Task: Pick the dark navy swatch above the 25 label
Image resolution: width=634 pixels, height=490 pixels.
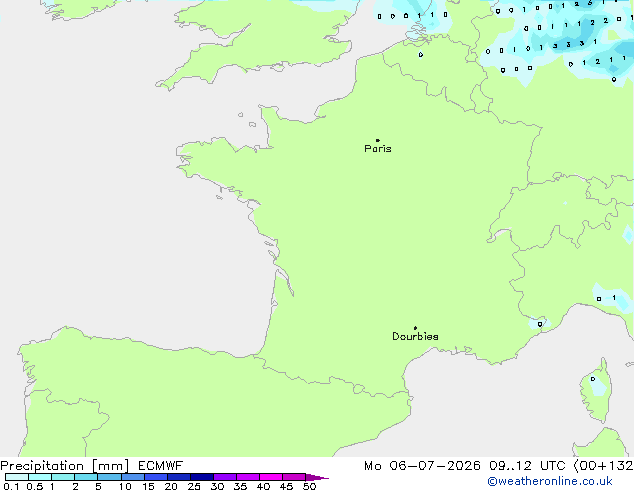Action: (x=202, y=477)
